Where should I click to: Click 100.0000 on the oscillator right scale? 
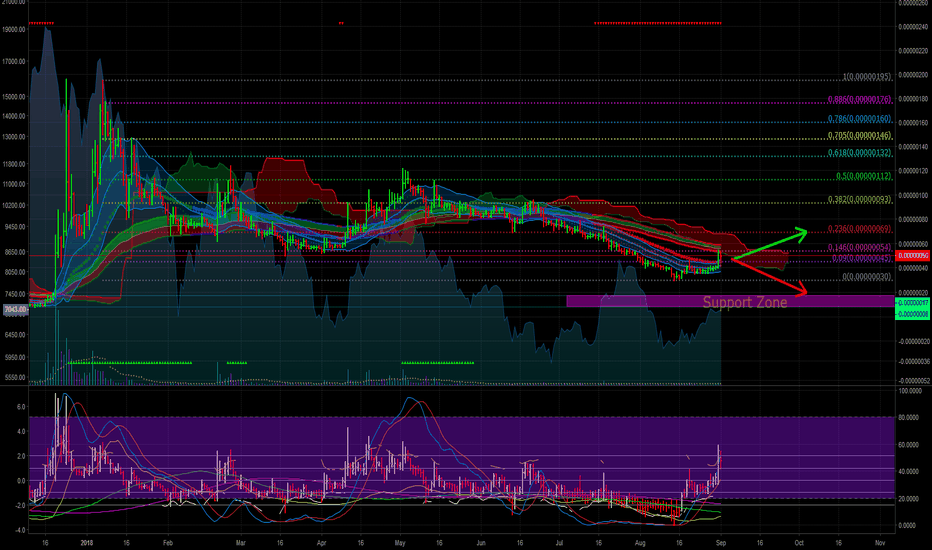[x=911, y=391]
